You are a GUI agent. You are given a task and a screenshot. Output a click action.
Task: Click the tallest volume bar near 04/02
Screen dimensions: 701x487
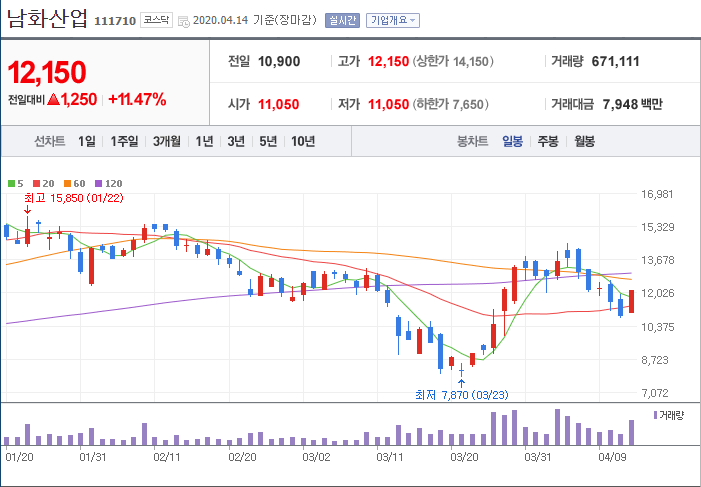click(557, 427)
